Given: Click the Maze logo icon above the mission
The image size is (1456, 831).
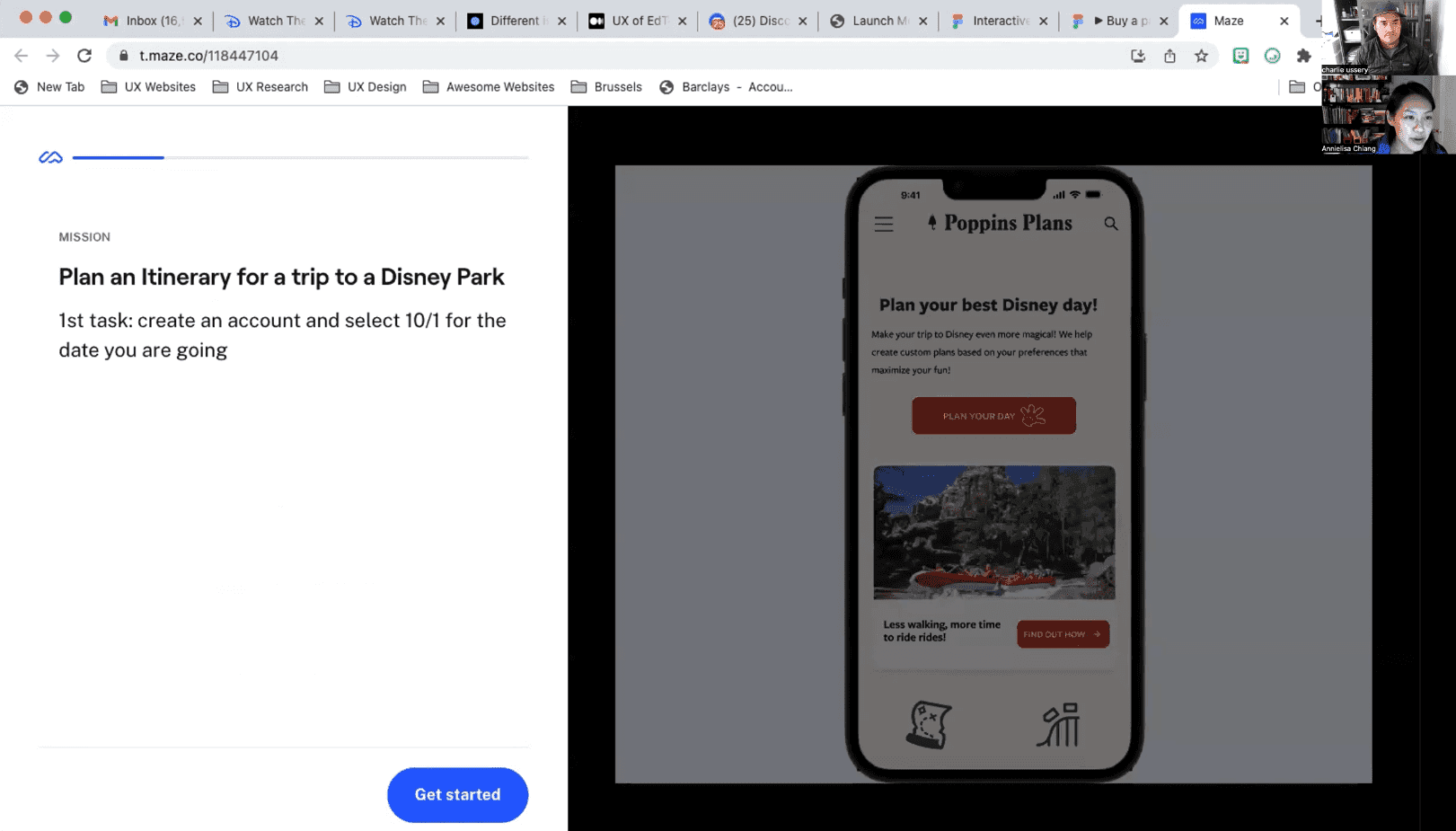Looking at the screenshot, I should (x=50, y=157).
